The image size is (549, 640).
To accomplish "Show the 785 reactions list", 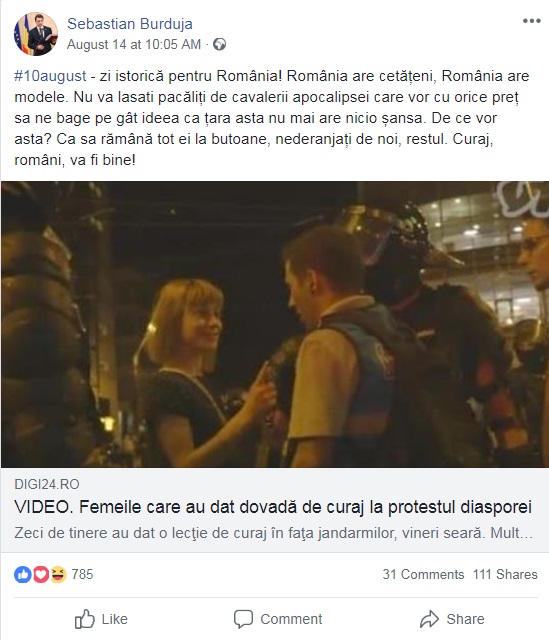I will point(82,574).
